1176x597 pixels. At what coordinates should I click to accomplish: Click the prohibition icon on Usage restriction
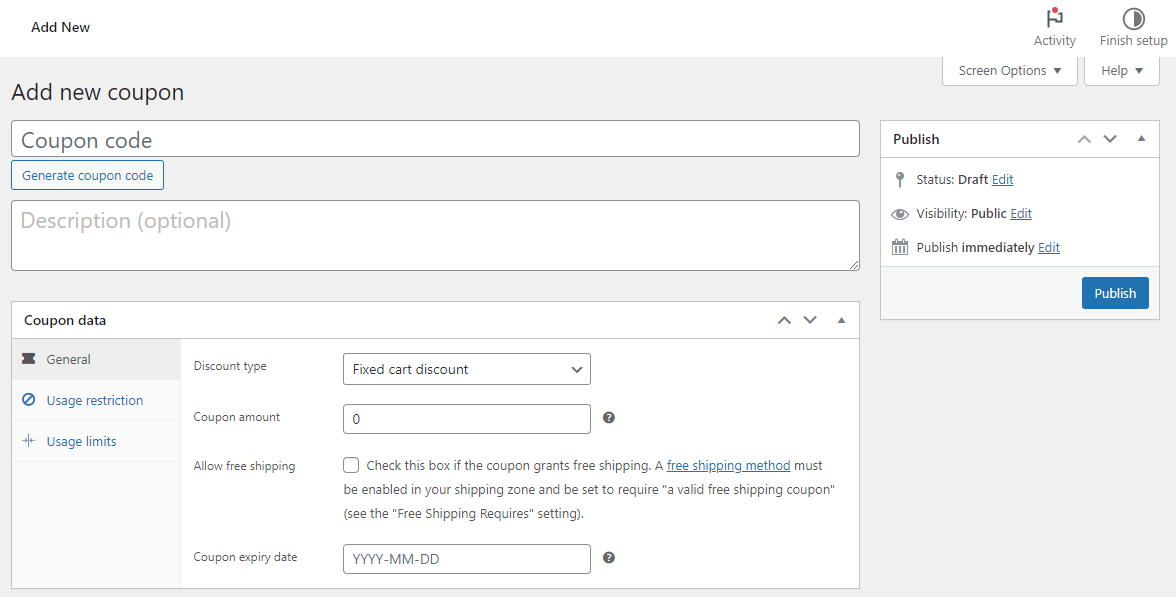pyautogui.click(x=28, y=399)
